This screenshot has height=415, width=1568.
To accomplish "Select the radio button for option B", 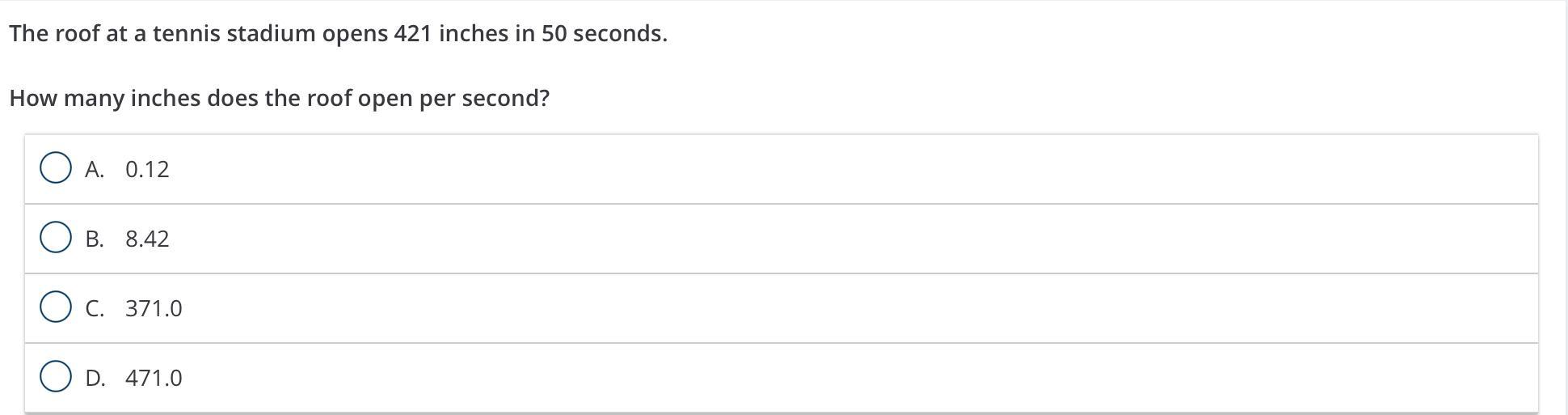I will click(55, 239).
